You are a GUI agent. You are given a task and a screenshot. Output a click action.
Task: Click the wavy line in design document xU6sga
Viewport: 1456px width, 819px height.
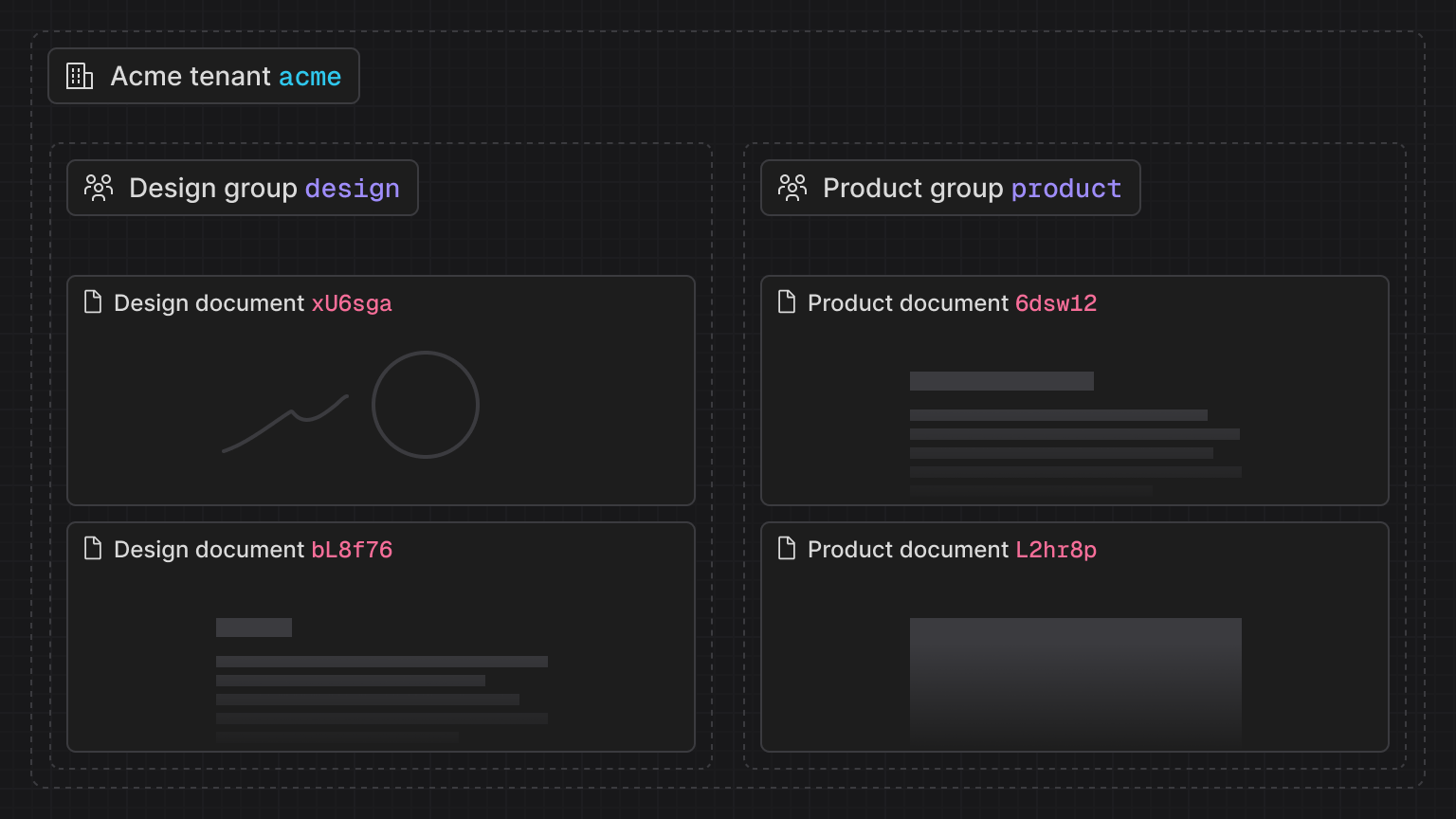(x=284, y=417)
